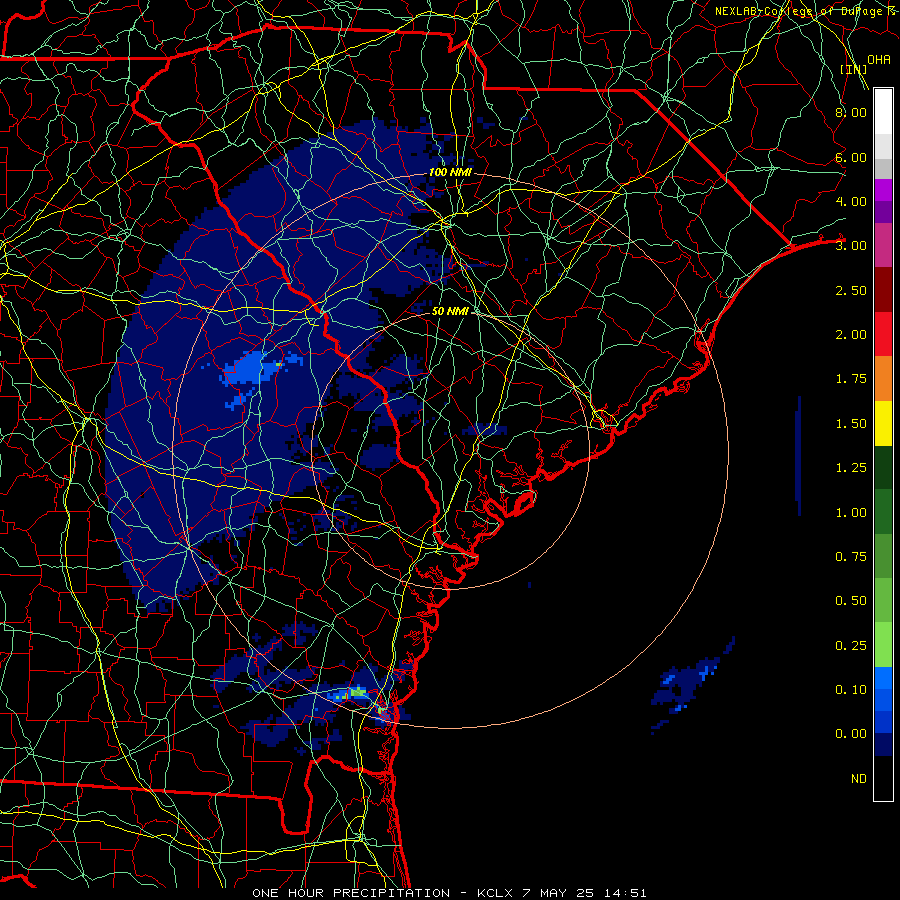This screenshot has width=900, height=900.
Task: Pick the white swatch atop the legend
Action: 883,112
